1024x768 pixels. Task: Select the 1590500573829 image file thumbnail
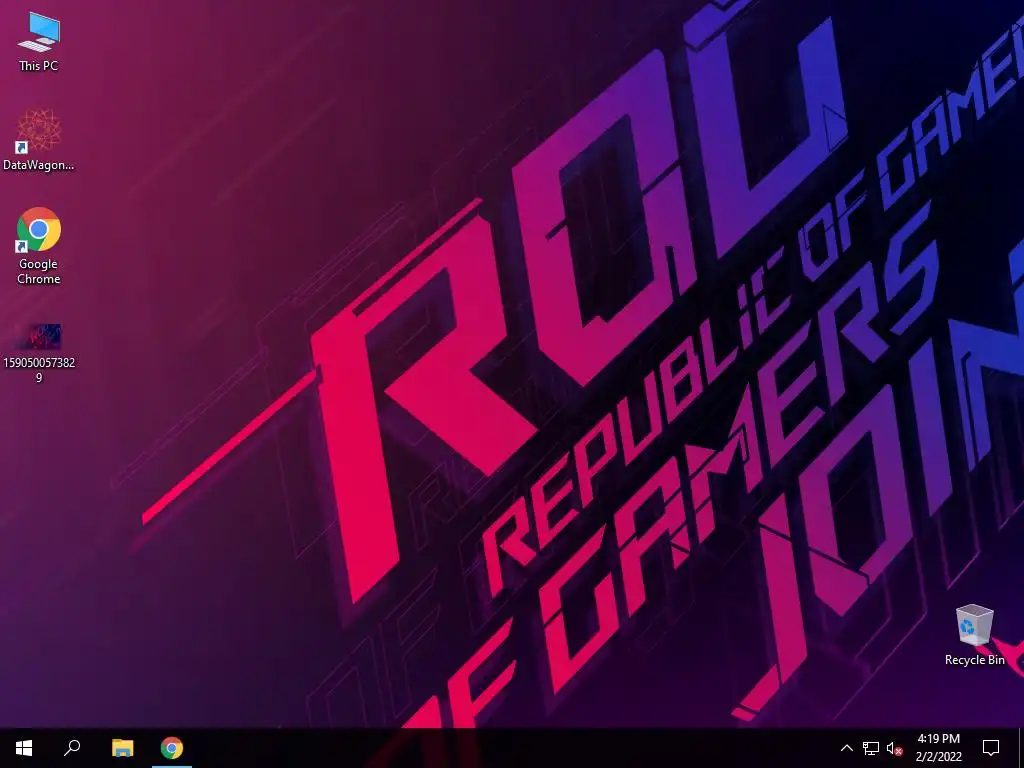39,353
